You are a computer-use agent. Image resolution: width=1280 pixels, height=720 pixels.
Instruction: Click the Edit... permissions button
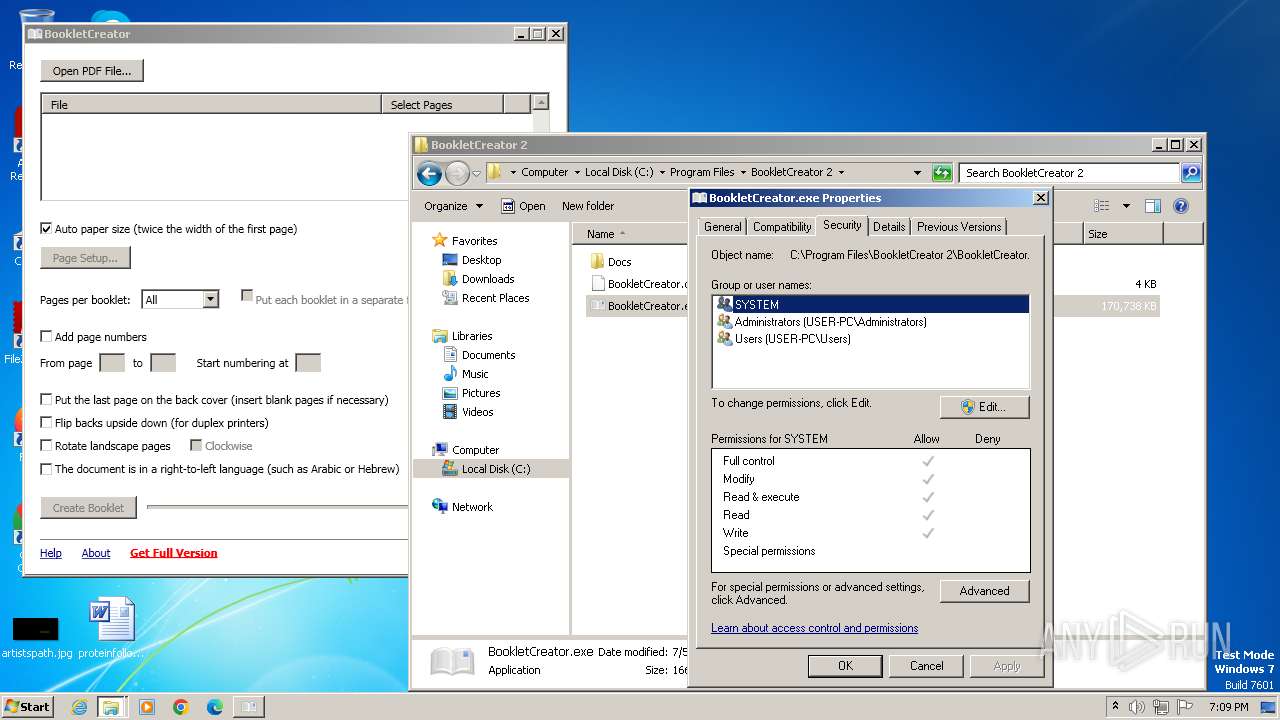click(984, 407)
